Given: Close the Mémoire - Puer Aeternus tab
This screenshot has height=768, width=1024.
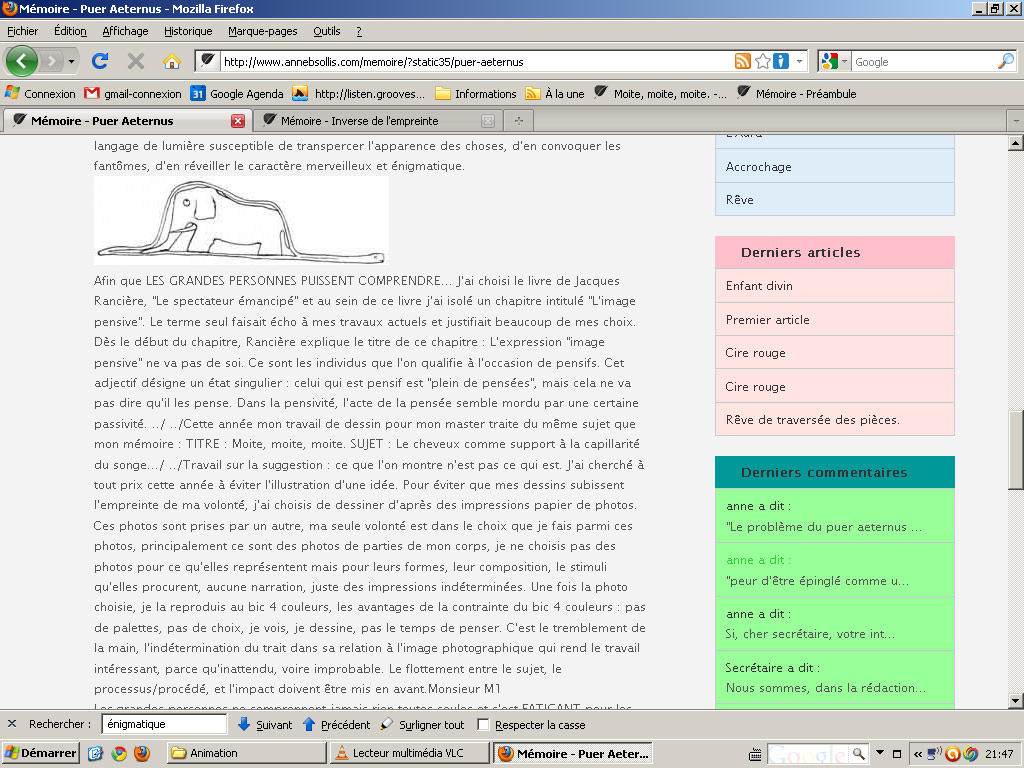Looking at the screenshot, I should 238,121.
